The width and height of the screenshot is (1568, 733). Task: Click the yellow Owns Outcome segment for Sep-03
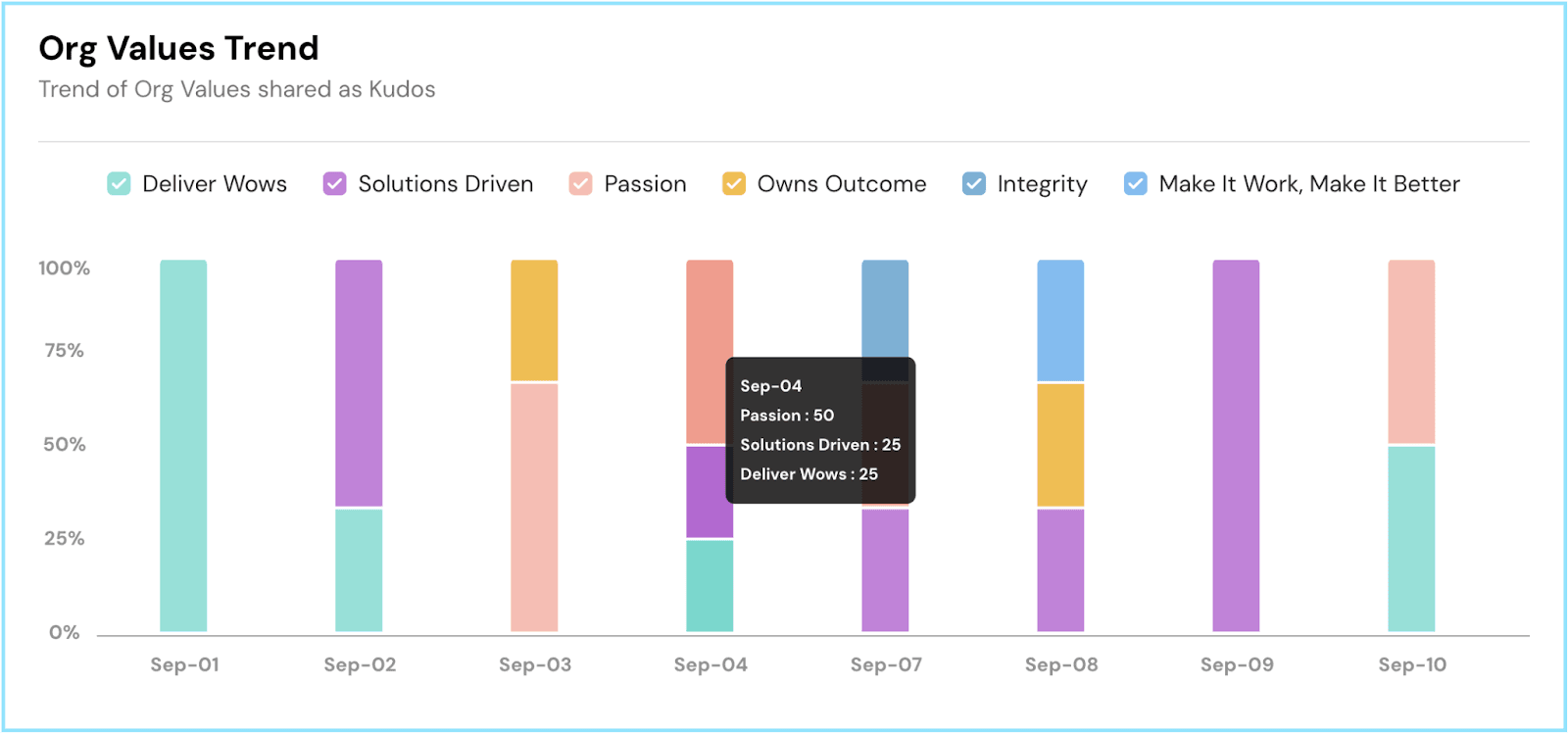[x=534, y=320]
